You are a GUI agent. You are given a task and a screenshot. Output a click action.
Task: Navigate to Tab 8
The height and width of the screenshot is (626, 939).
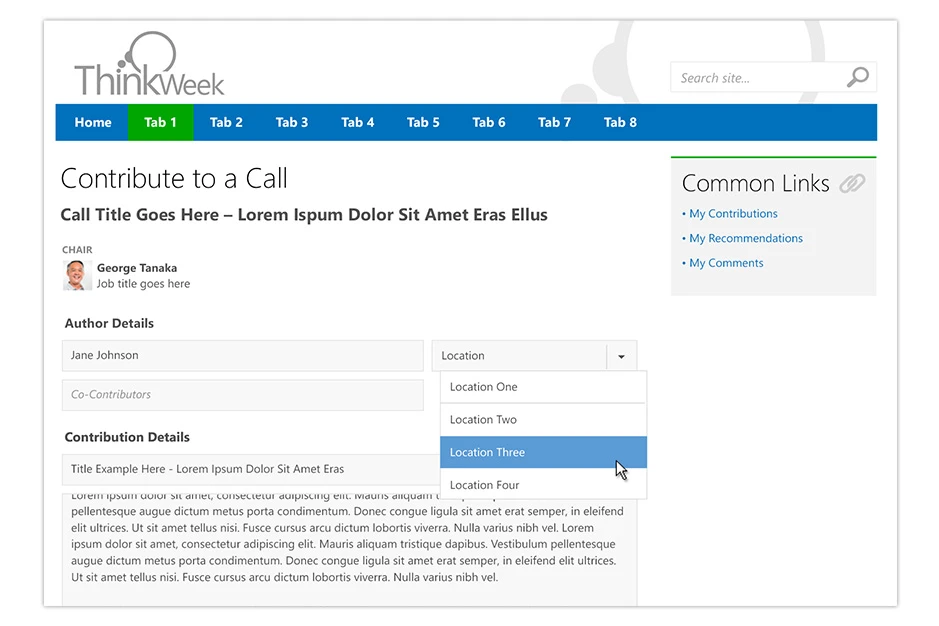point(620,122)
